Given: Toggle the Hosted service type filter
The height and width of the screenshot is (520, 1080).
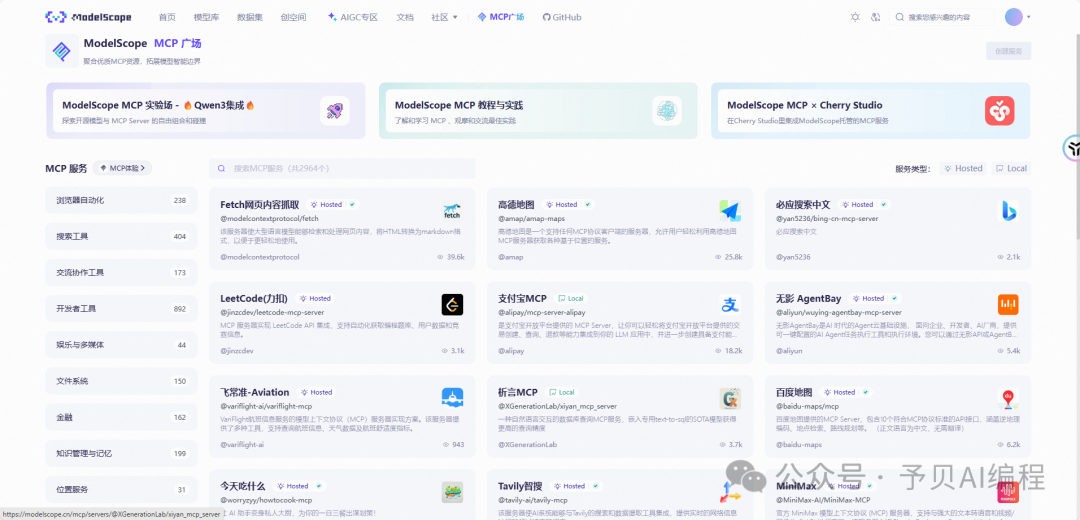Looking at the screenshot, I should tap(964, 168).
